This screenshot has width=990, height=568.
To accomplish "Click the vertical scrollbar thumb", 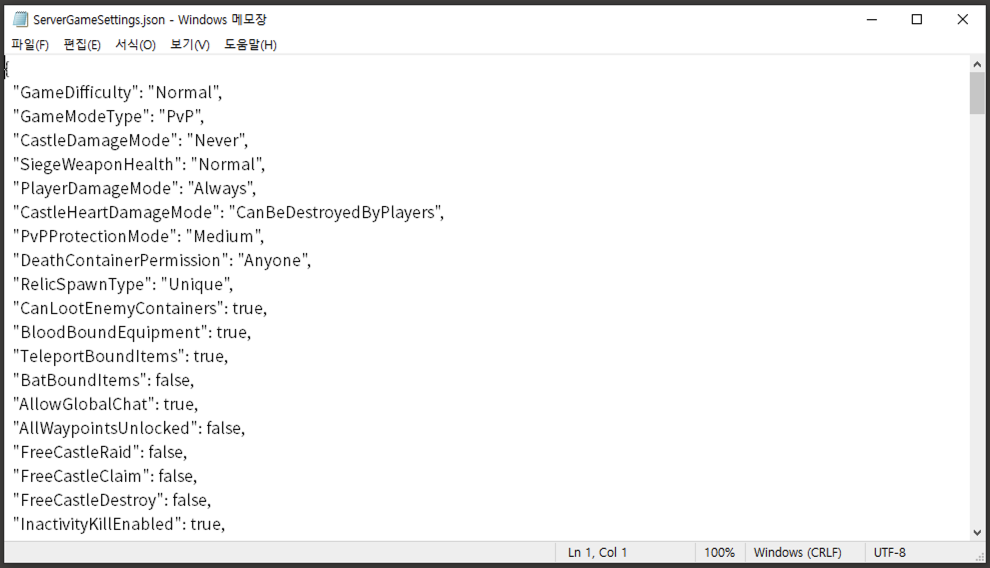I will [977, 93].
